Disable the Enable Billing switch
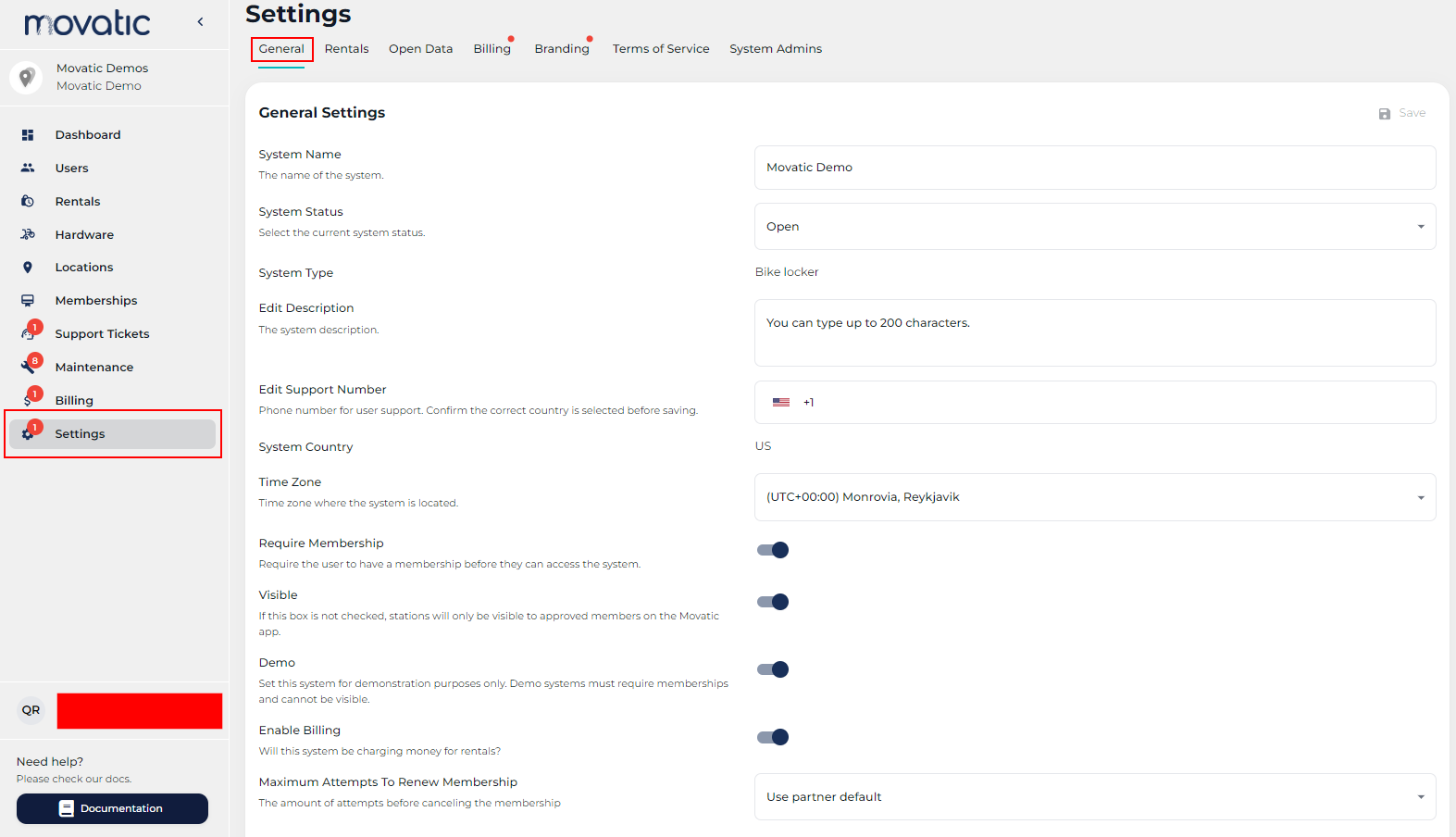 coord(773,737)
